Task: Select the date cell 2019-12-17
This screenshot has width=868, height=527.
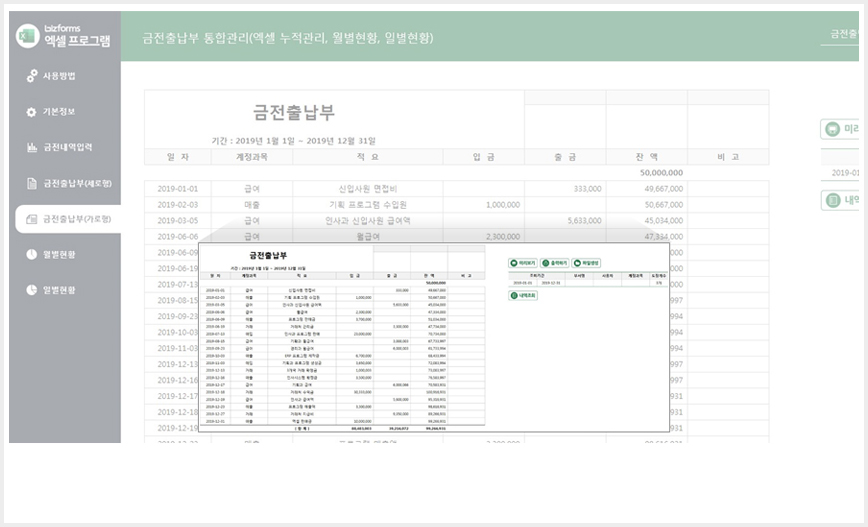Action: point(178,396)
